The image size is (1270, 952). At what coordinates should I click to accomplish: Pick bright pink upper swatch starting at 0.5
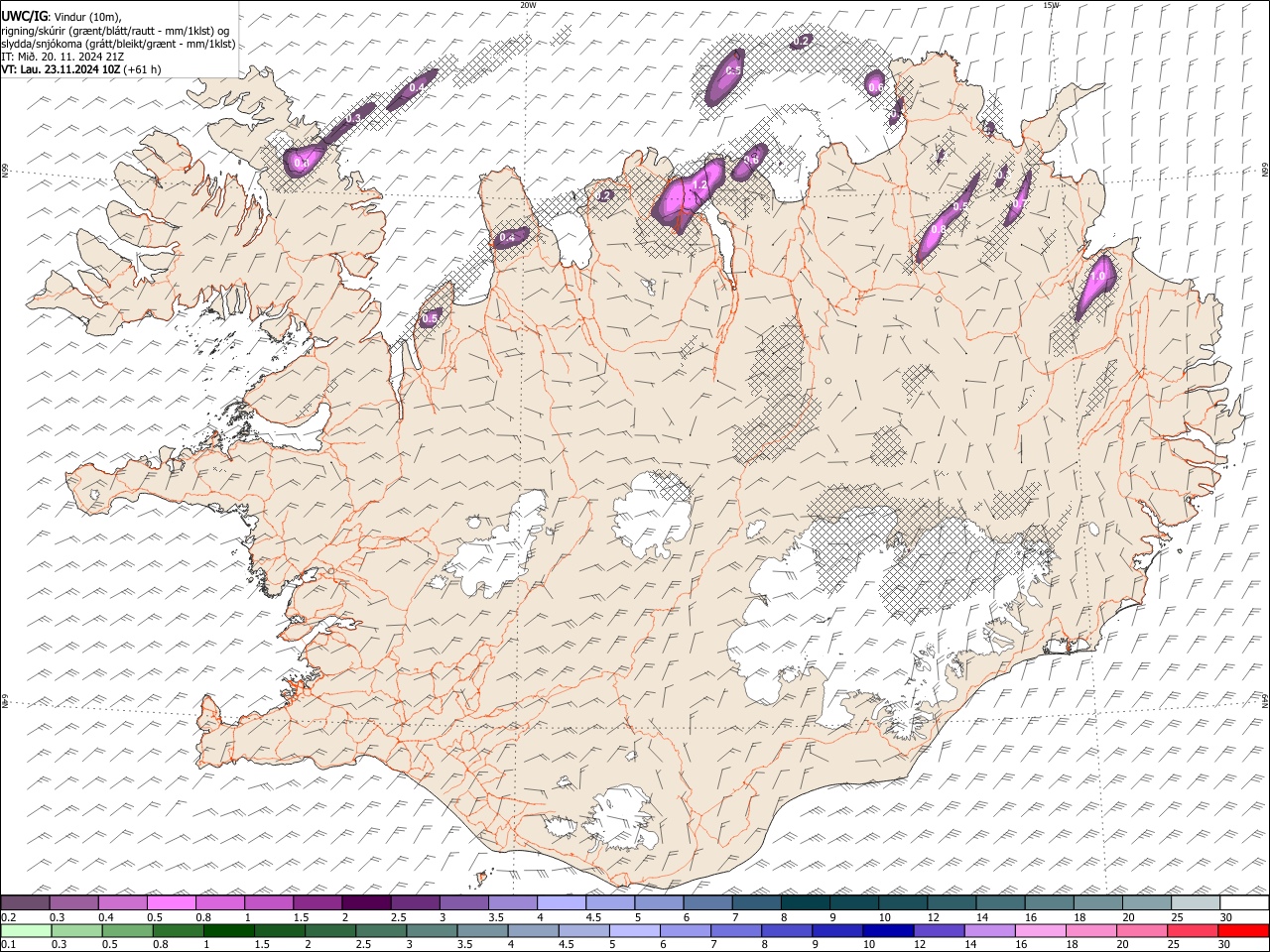(x=171, y=903)
